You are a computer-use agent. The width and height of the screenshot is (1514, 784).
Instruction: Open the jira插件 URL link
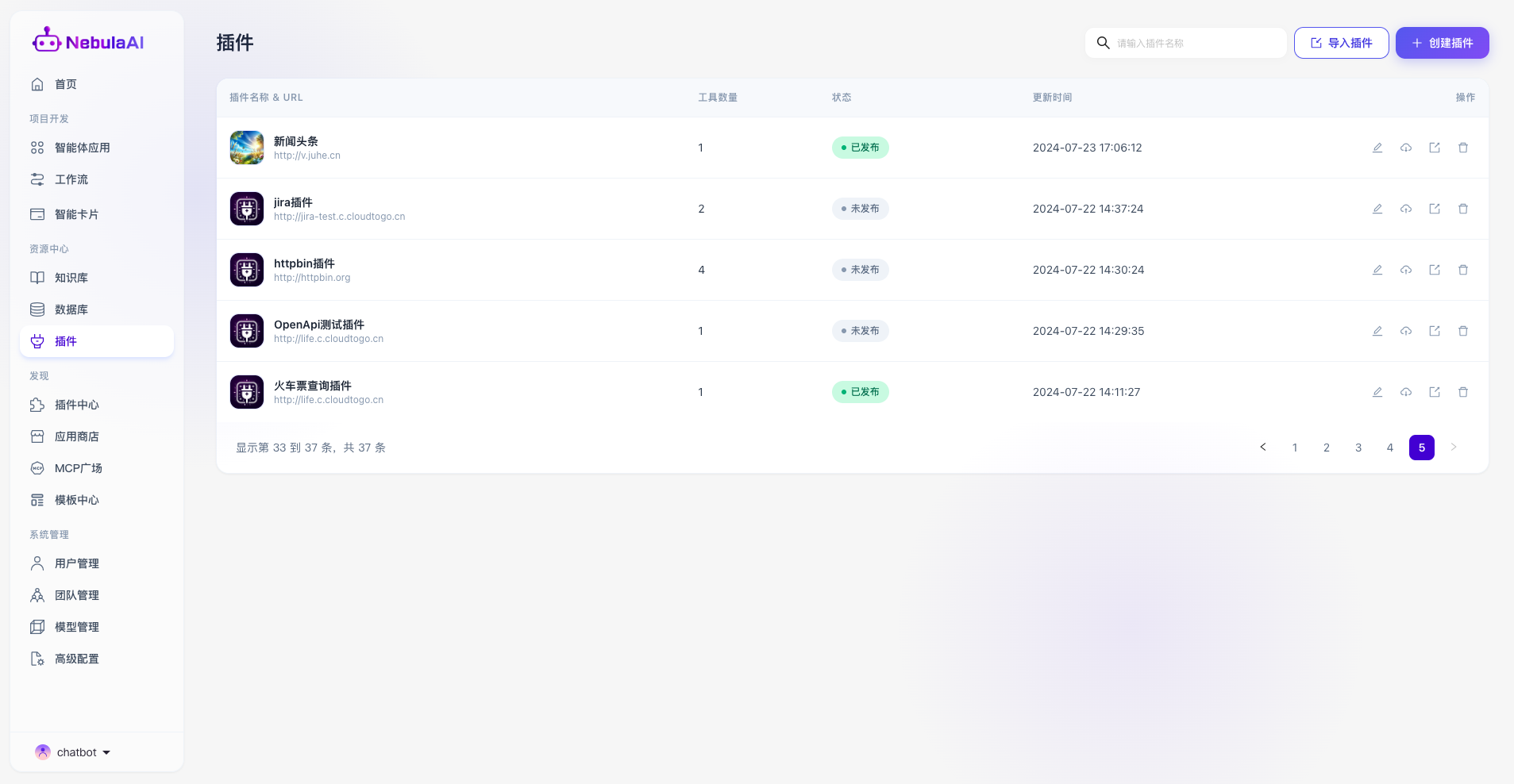(339, 217)
